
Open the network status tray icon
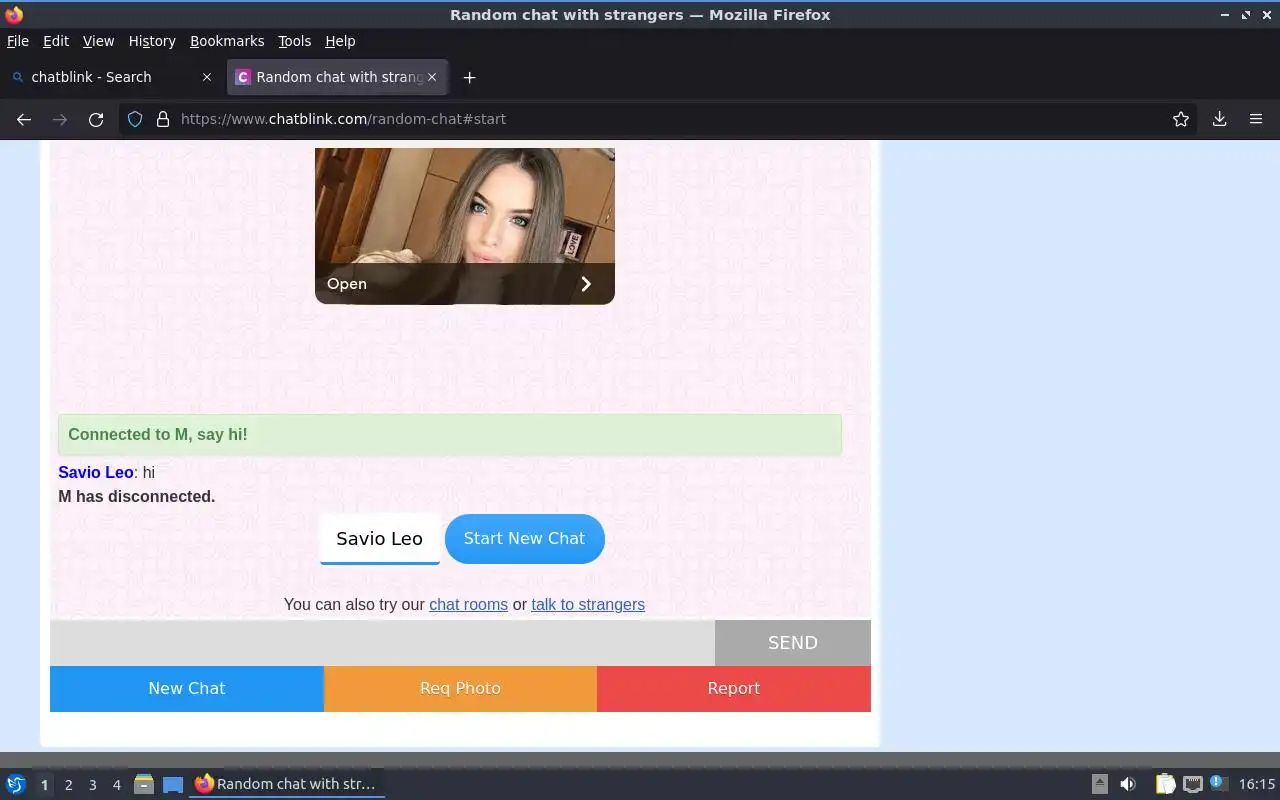click(1192, 785)
